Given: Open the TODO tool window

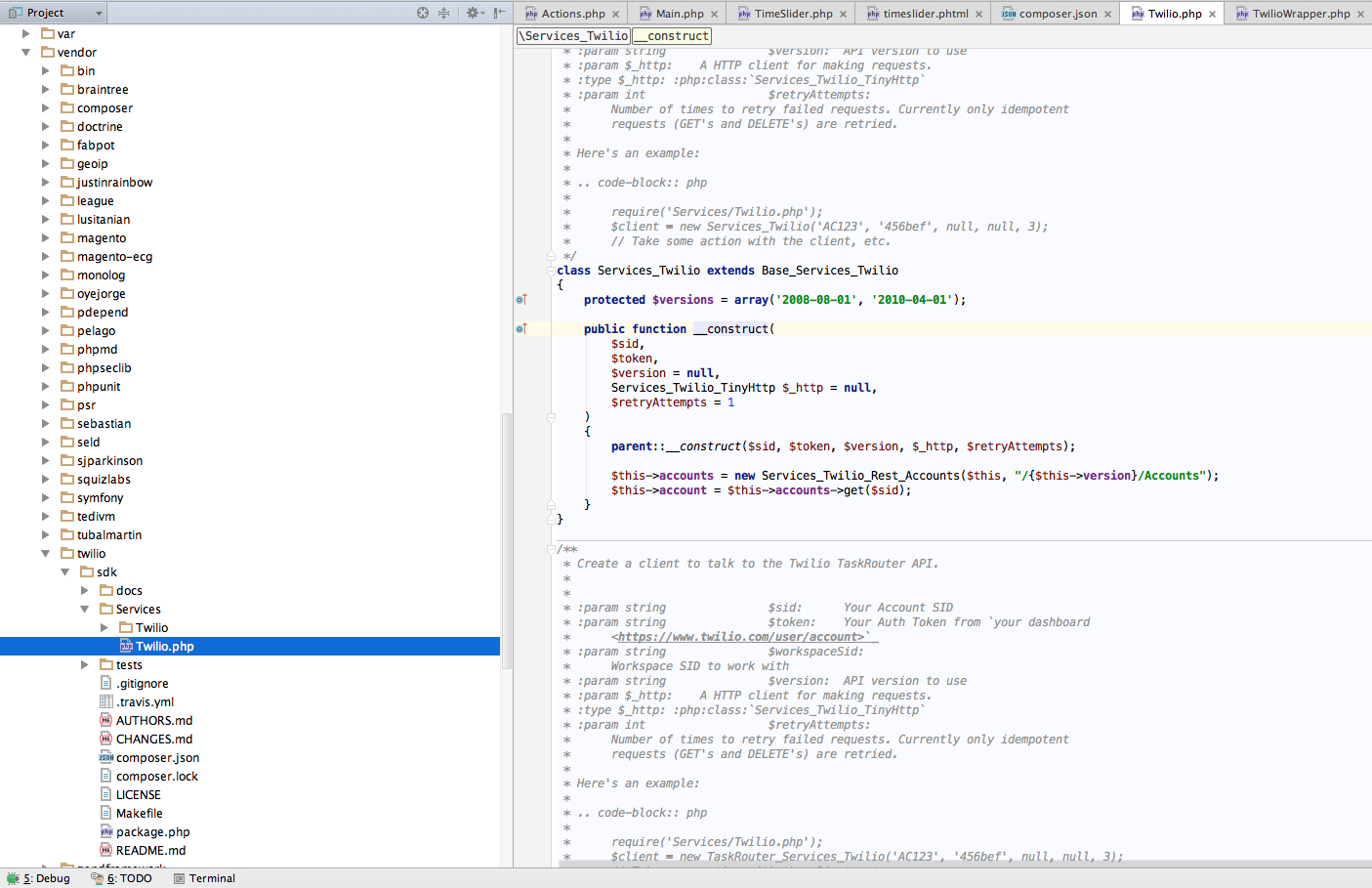Looking at the screenshot, I should point(121,878).
